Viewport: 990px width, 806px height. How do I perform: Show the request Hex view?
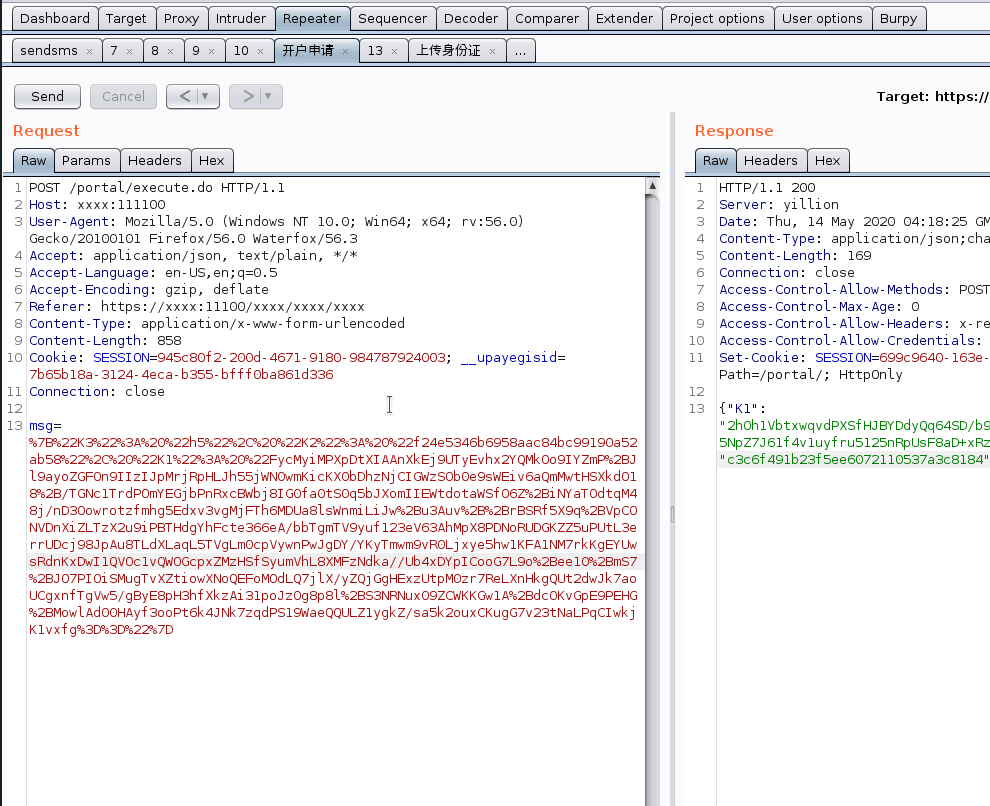point(212,160)
